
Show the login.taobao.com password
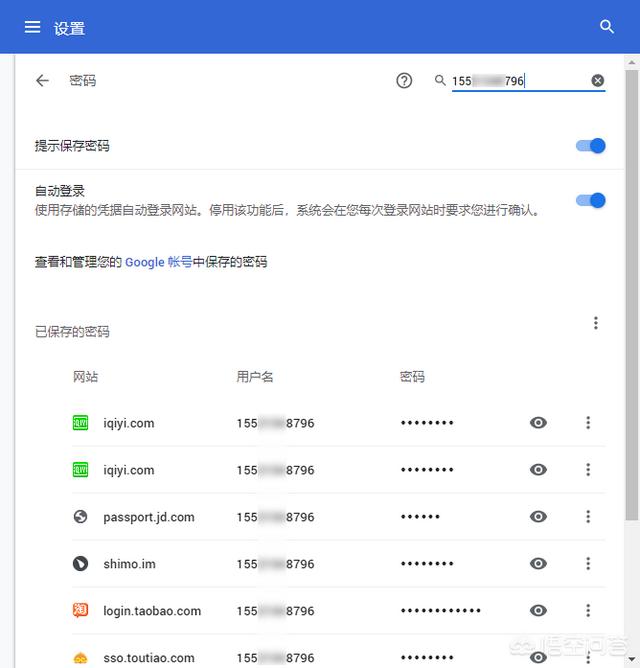(538, 611)
